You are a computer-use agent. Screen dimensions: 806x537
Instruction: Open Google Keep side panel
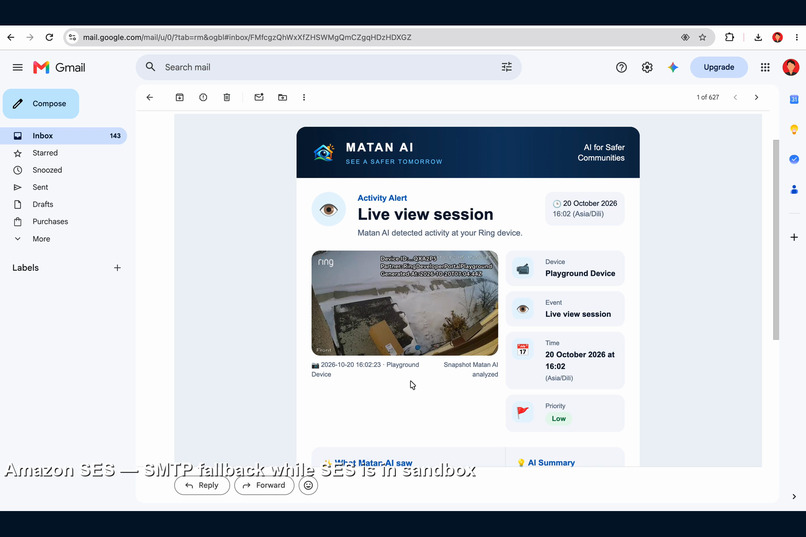coord(794,129)
